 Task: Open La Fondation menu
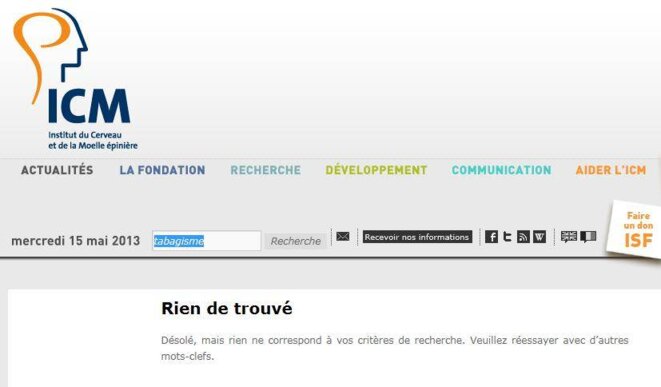(x=162, y=170)
